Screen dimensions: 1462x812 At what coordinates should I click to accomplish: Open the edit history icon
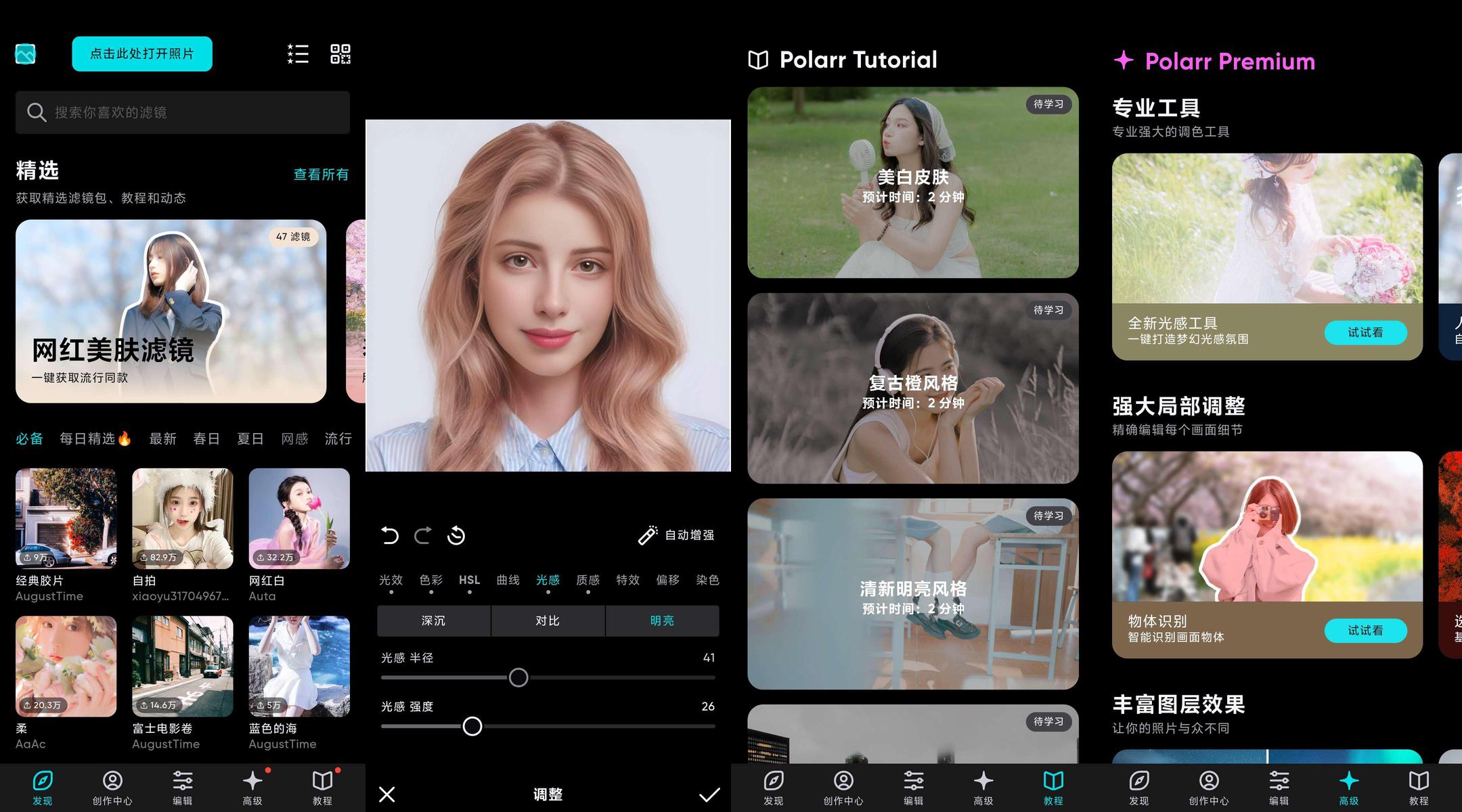(x=456, y=536)
